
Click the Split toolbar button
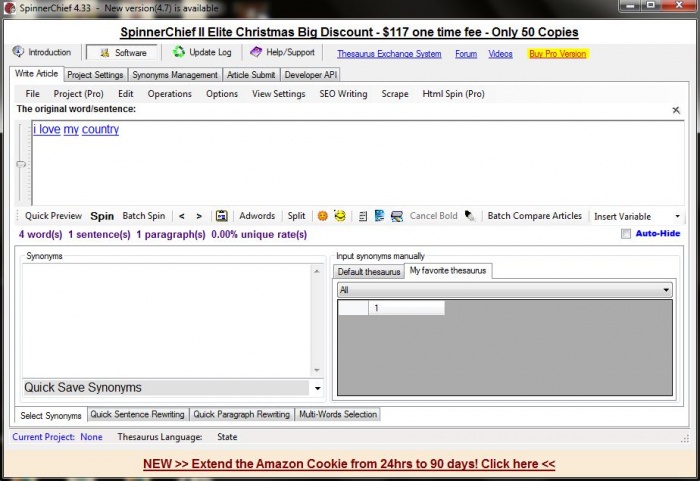[x=296, y=216]
